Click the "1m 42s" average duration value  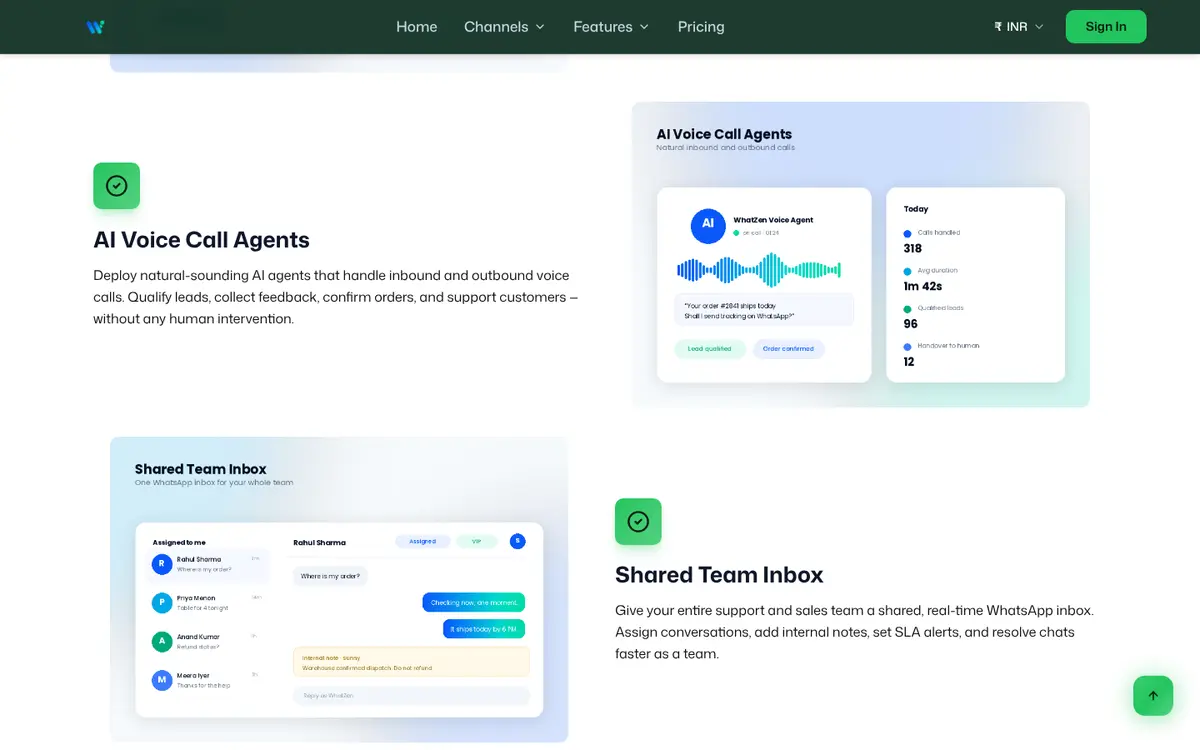coord(922,286)
